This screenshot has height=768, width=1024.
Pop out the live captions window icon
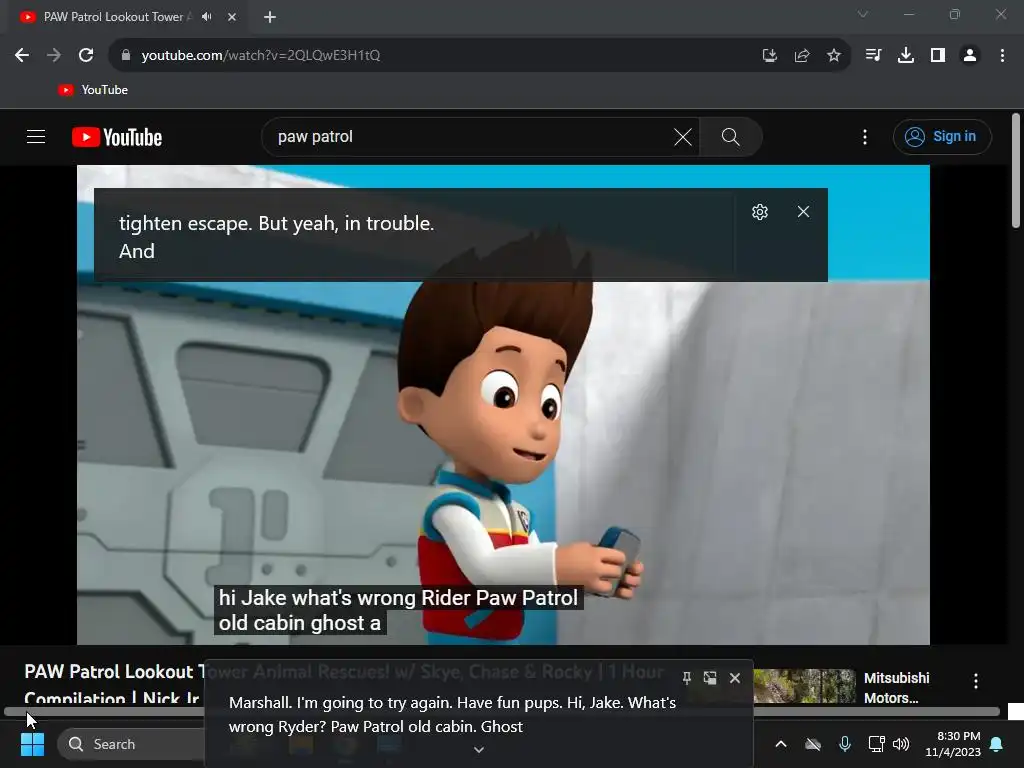click(x=710, y=678)
